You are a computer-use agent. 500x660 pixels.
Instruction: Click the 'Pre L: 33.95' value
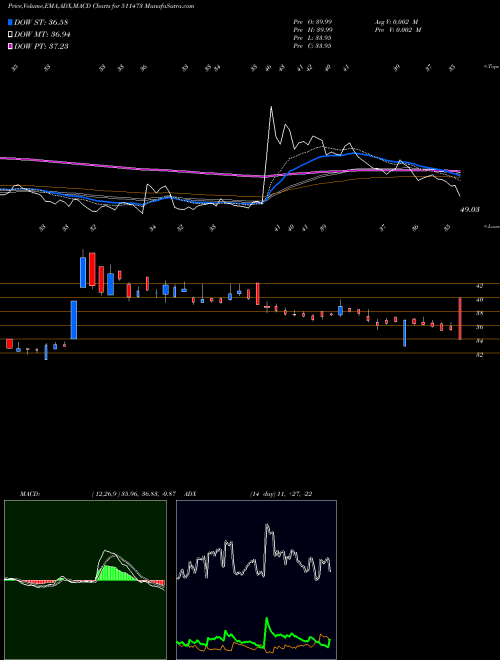click(x=312, y=38)
